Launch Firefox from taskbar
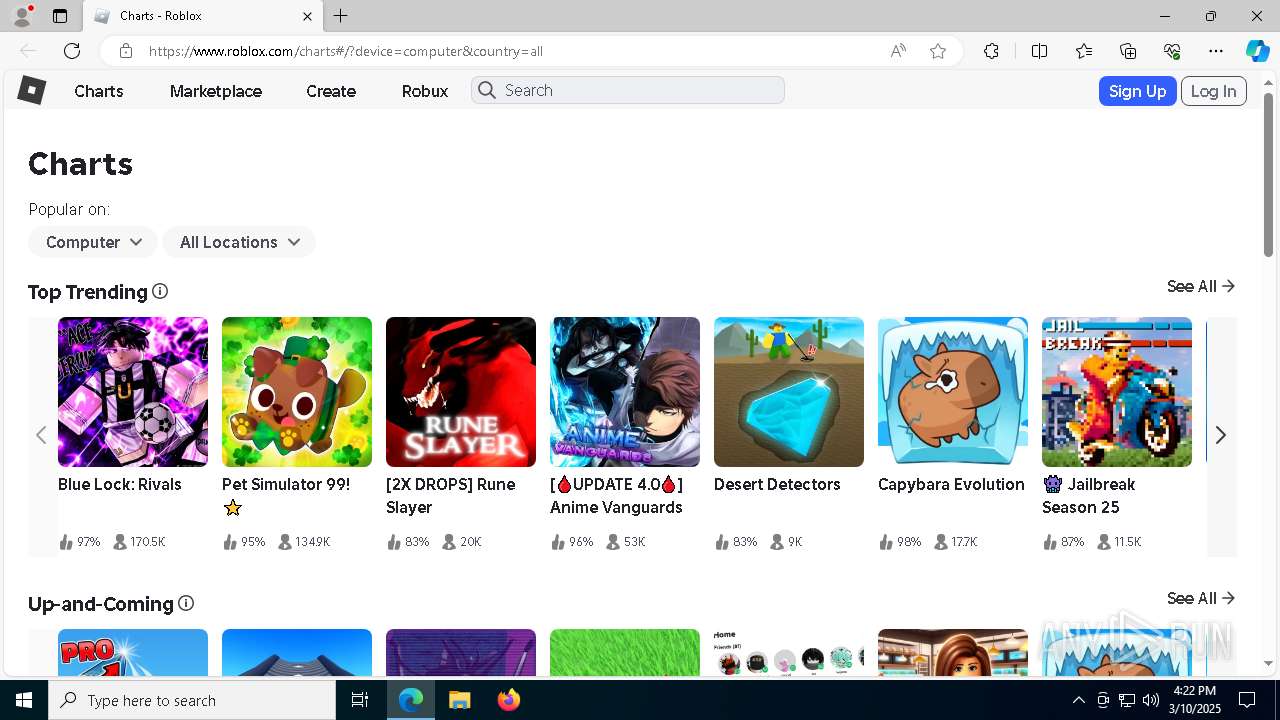 (x=508, y=700)
